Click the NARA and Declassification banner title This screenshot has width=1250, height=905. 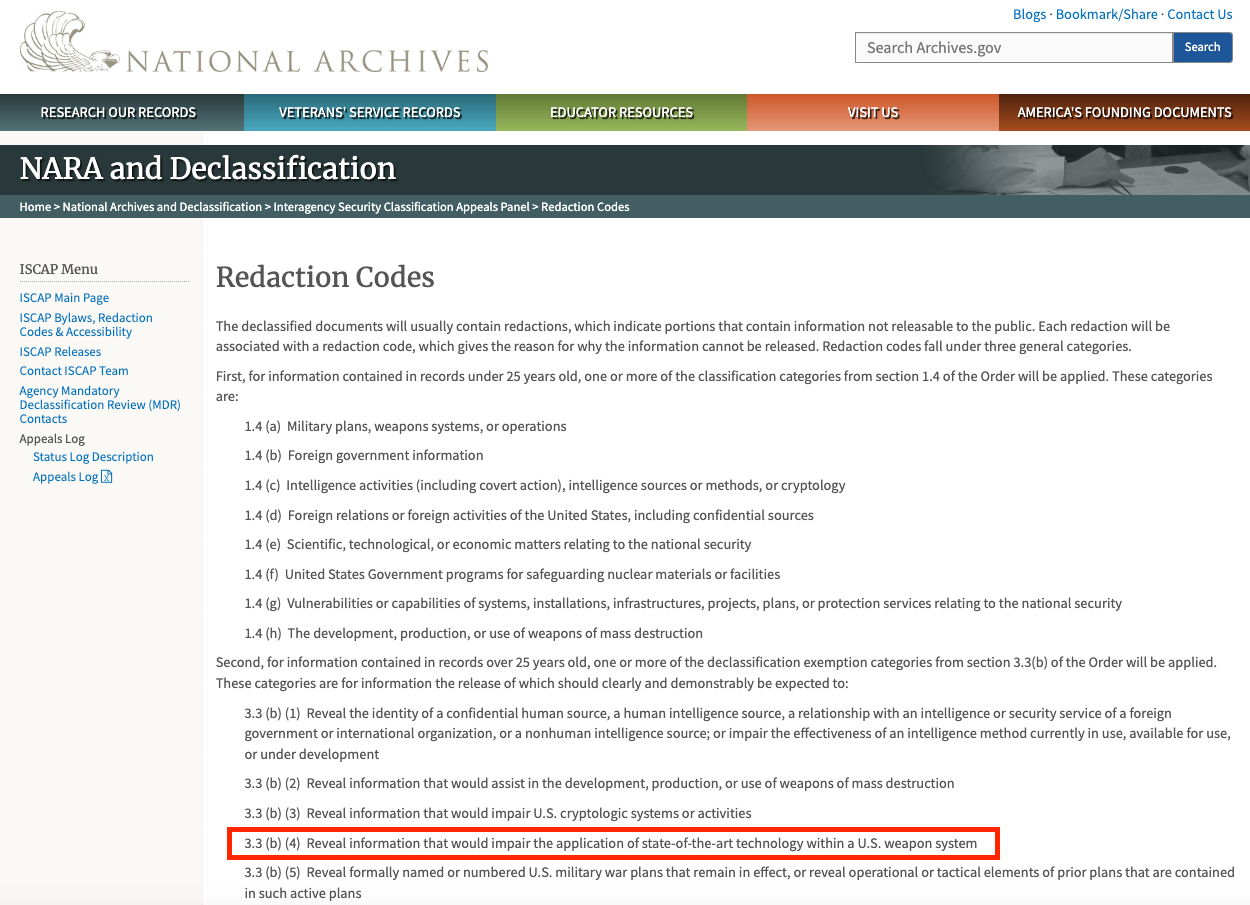tap(208, 168)
